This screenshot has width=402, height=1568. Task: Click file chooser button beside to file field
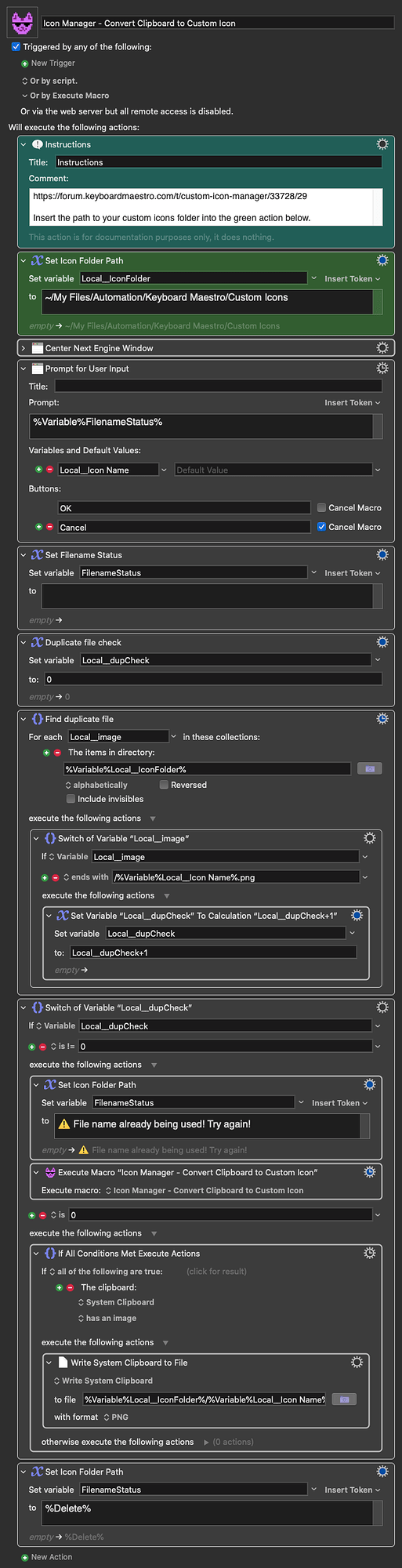coord(344,1399)
